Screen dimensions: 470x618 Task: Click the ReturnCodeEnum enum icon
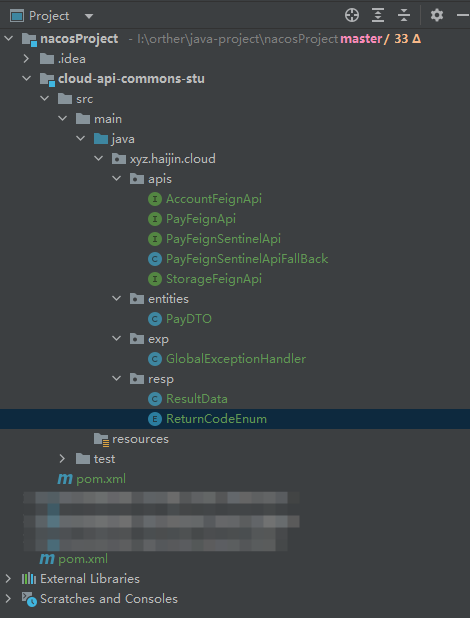[155, 419]
